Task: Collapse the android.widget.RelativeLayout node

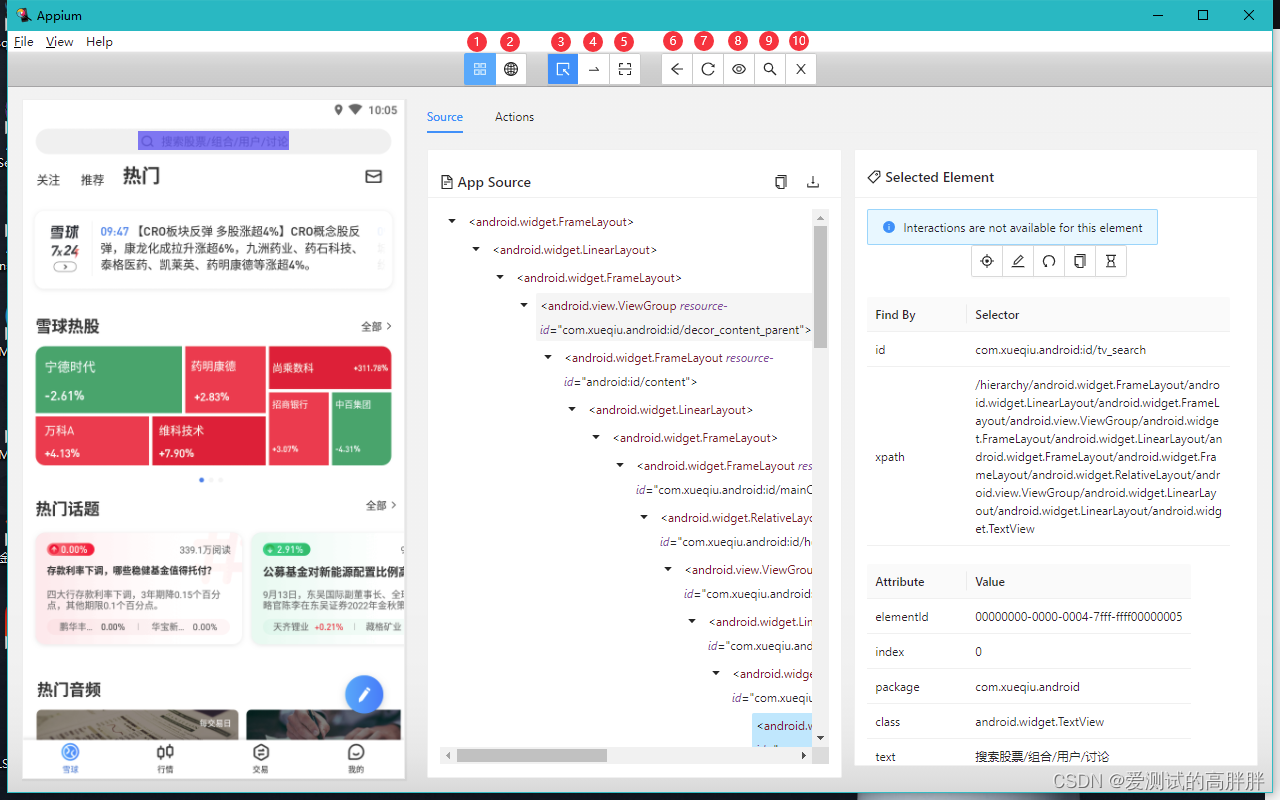Action: pos(644,517)
